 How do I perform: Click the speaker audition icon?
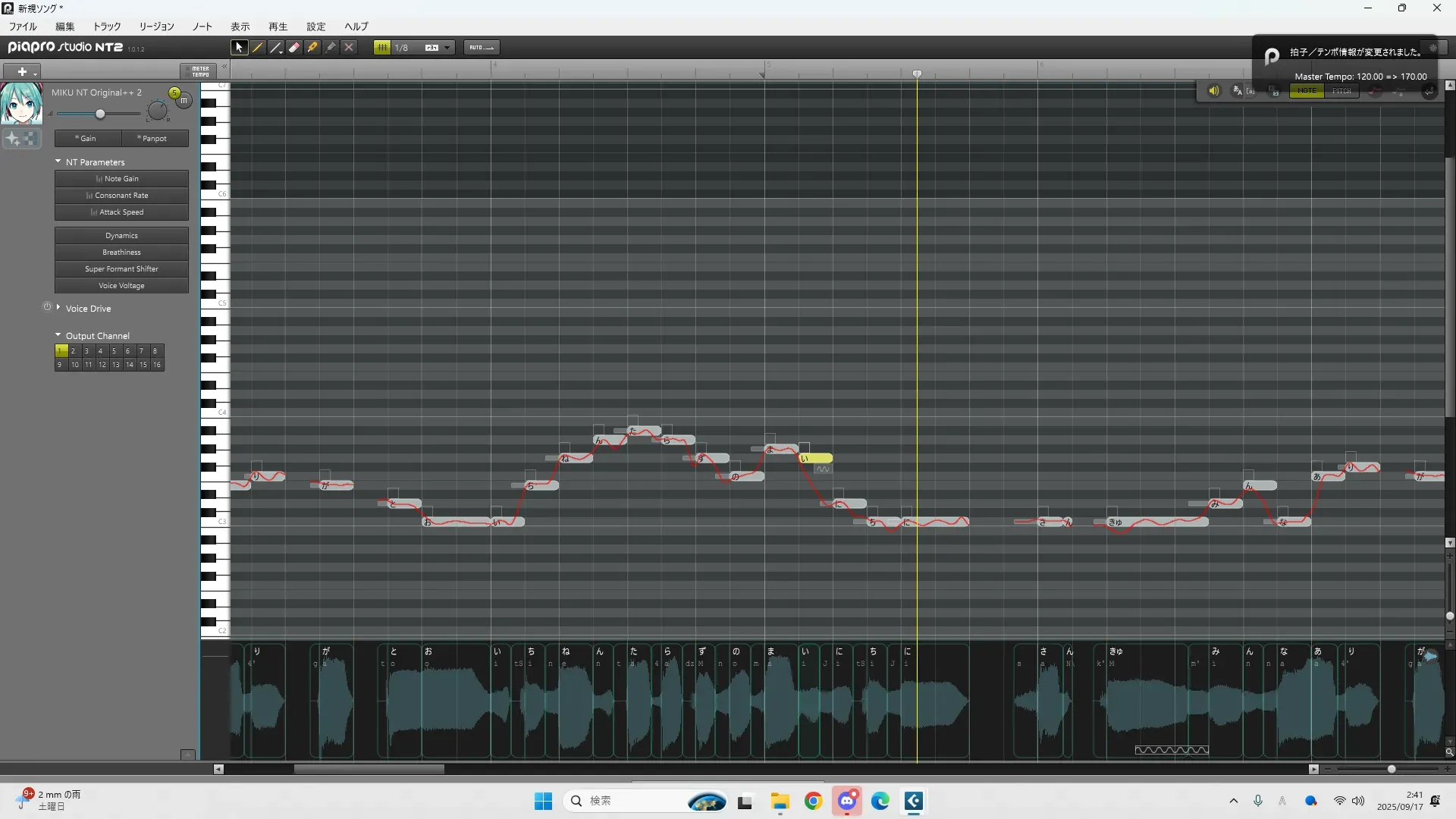(1213, 91)
